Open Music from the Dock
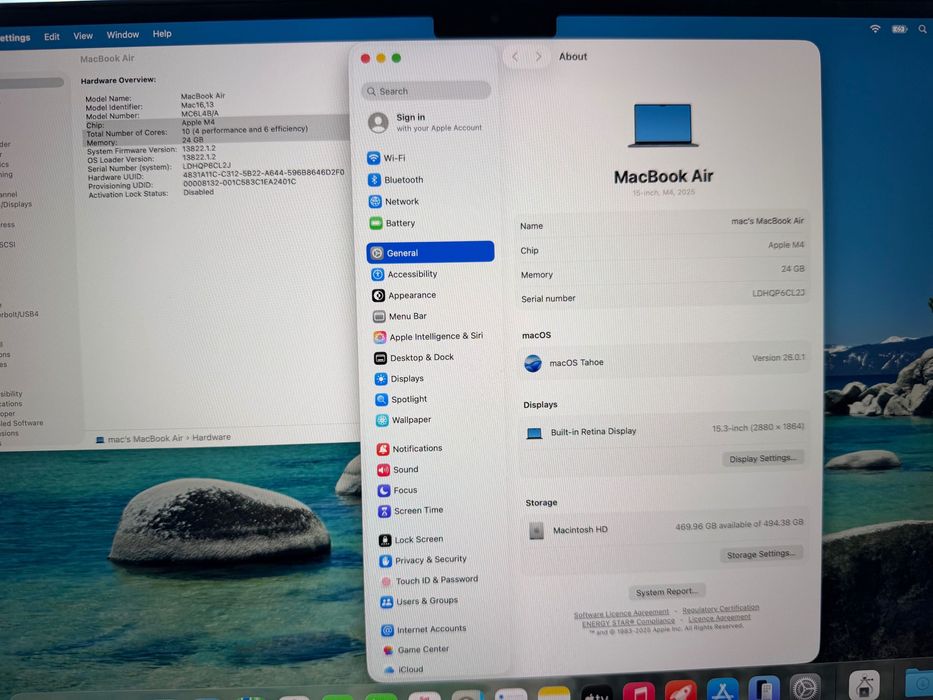Viewport: 933px width, 700px height. pyautogui.click(x=639, y=692)
